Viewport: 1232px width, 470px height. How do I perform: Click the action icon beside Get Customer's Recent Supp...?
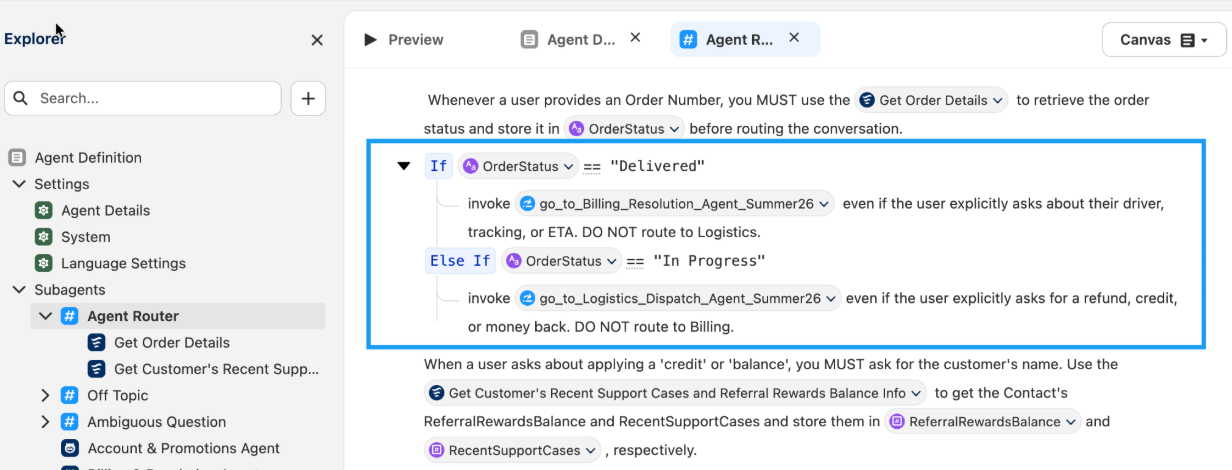96,369
